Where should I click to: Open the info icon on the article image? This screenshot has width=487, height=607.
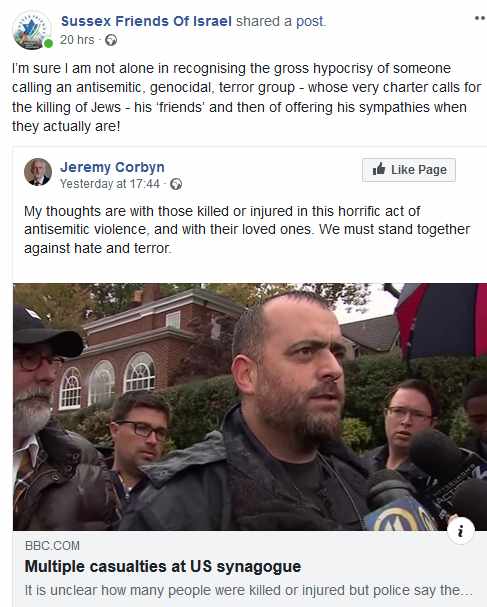click(461, 531)
